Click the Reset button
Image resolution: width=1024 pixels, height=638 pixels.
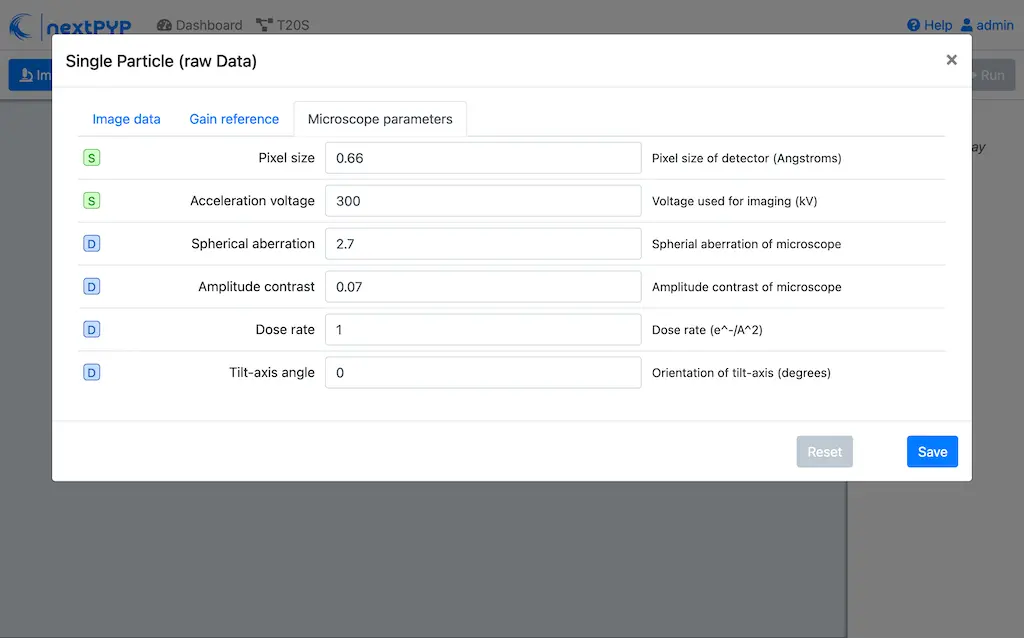824,451
